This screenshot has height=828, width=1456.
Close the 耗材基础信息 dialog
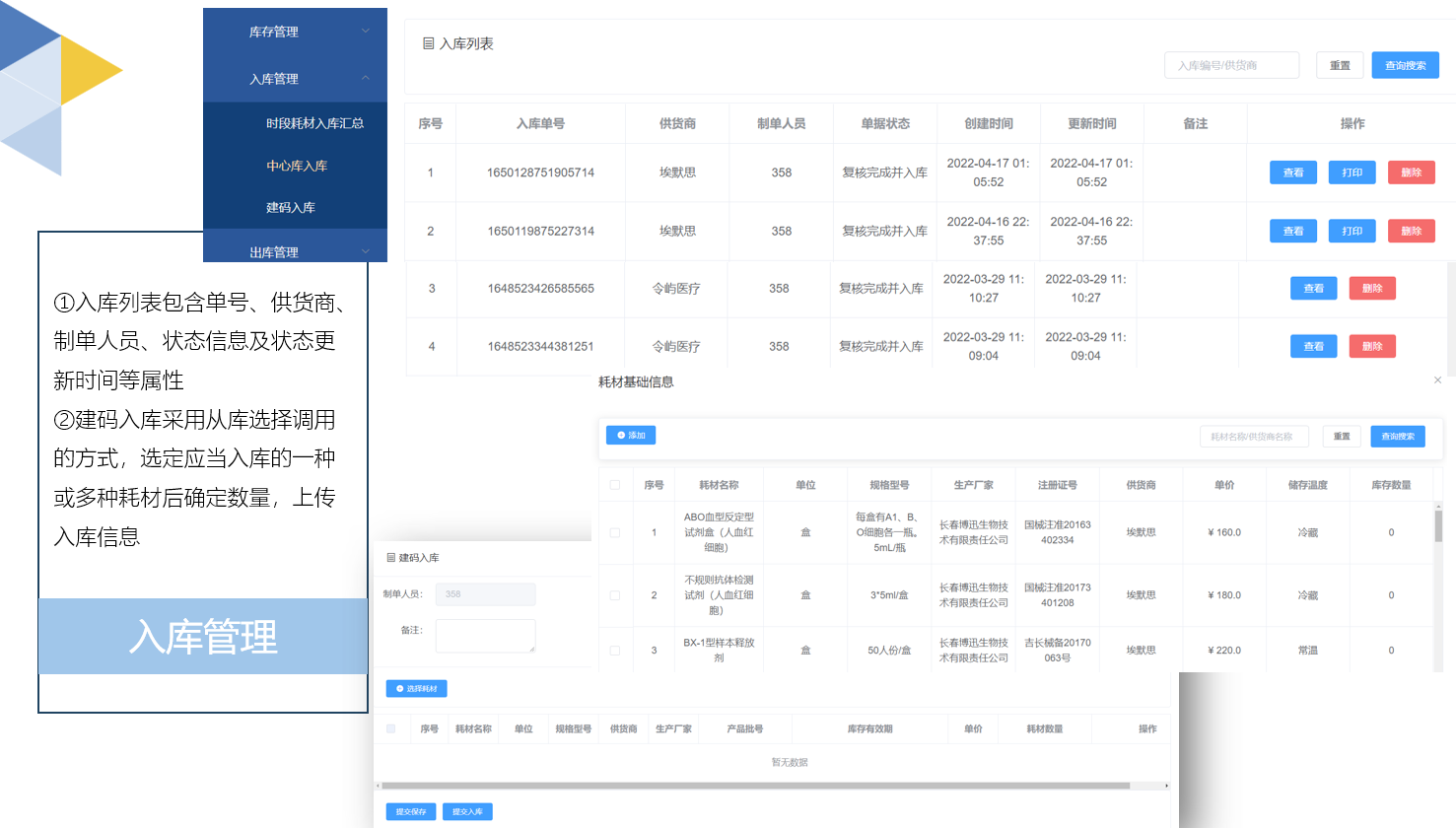[x=1437, y=380]
